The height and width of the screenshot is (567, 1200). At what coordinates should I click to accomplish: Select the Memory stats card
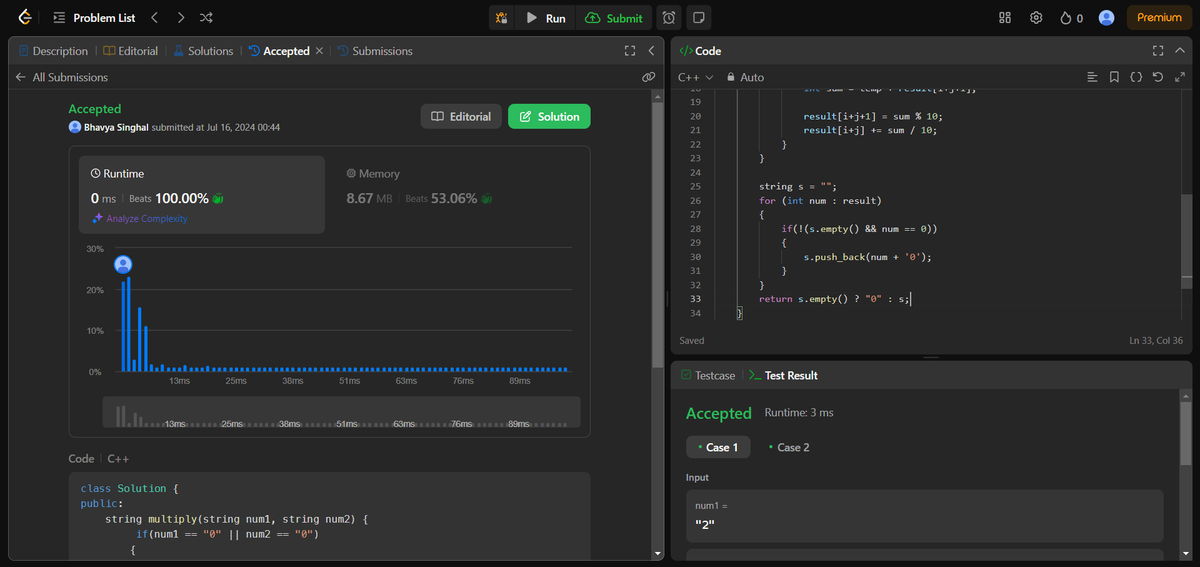point(457,194)
